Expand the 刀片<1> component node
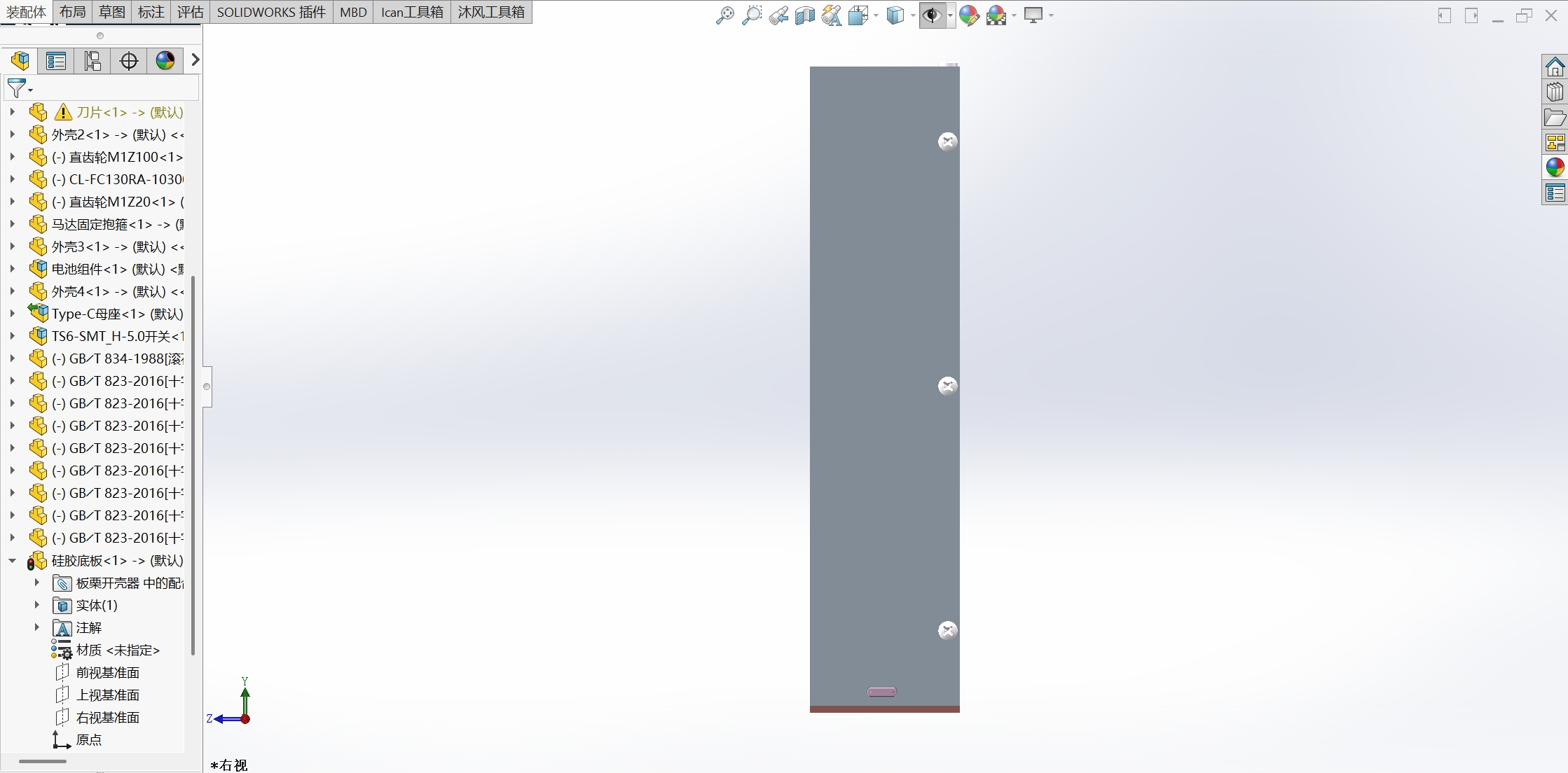Image resolution: width=1568 pixels, height=773 pixels. 12,112
